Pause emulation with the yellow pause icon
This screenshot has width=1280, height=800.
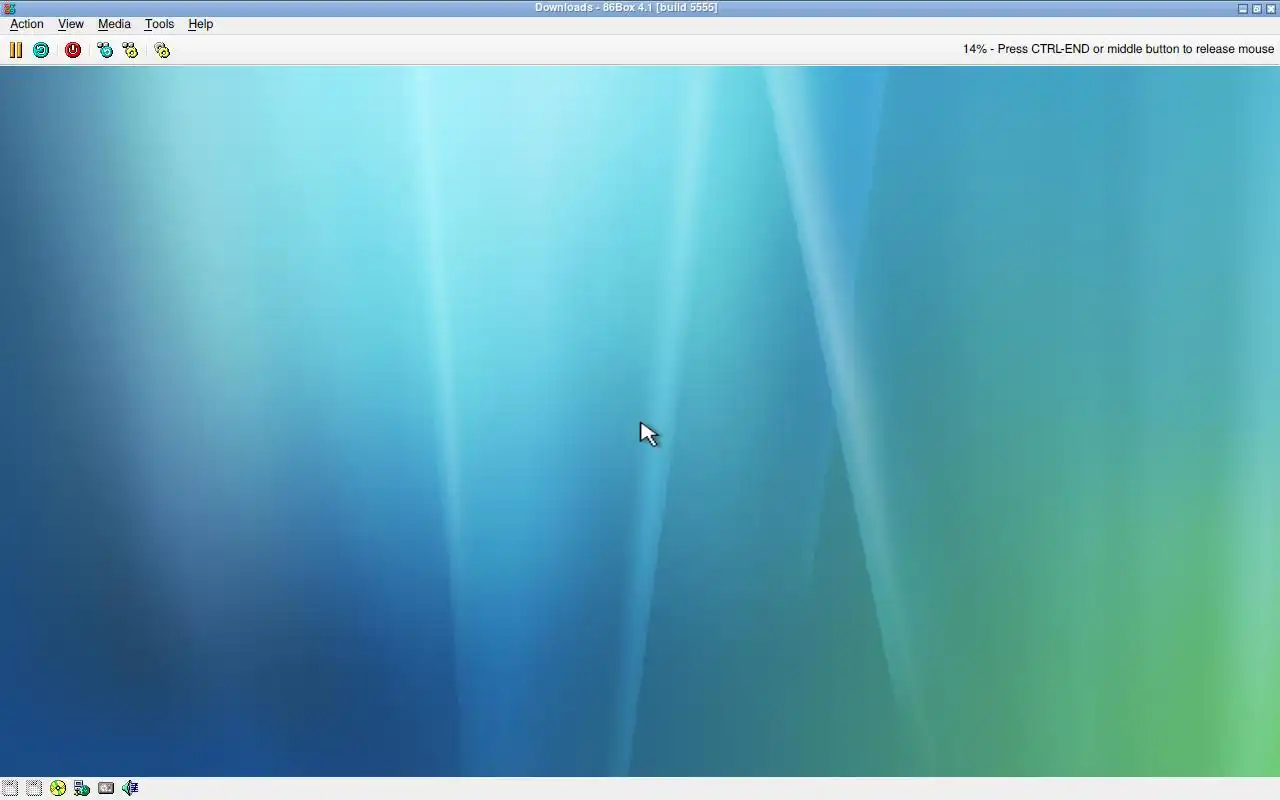click(x=16, y=50)
